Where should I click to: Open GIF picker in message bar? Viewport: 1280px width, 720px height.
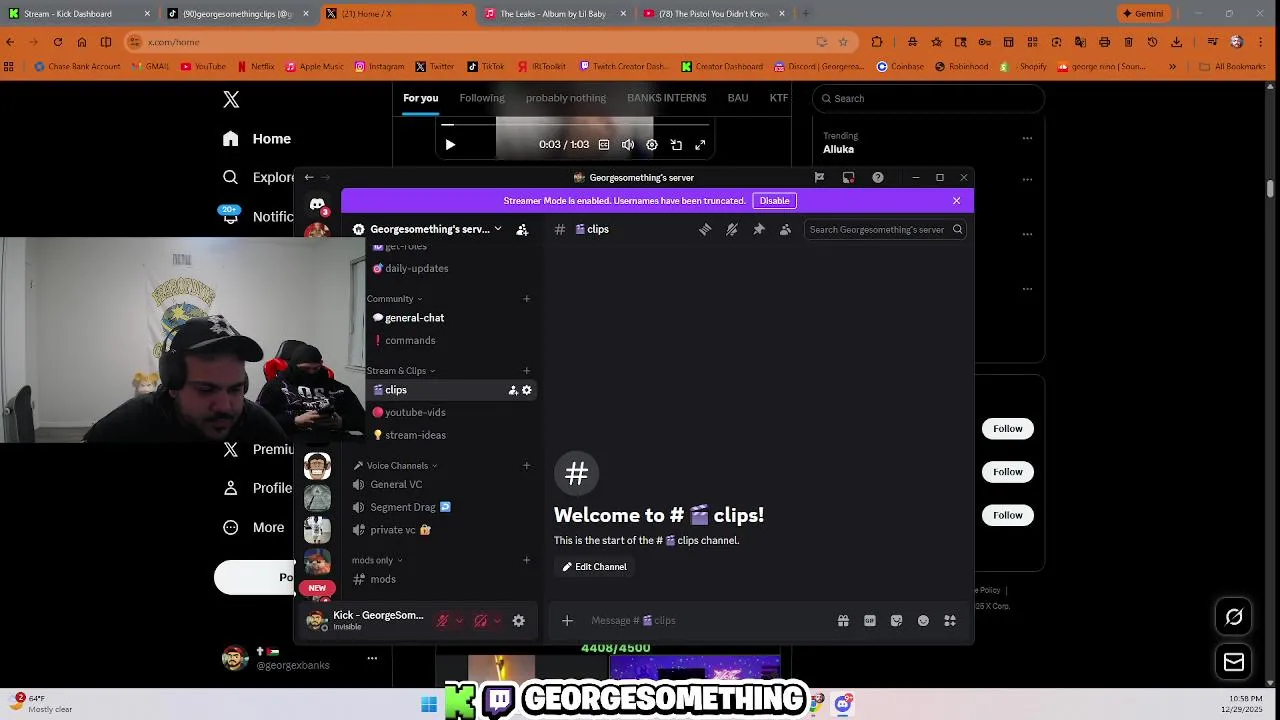point(870,621)
